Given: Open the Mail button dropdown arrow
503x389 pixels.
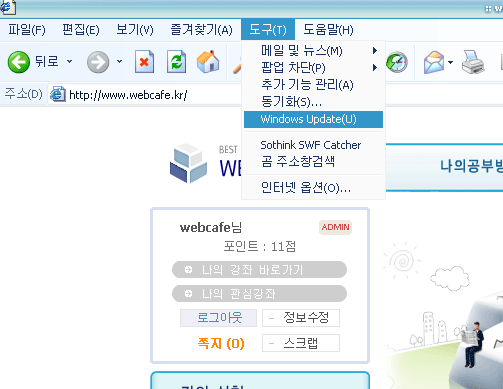Looking at the screenshot, I should pos(450,62).
